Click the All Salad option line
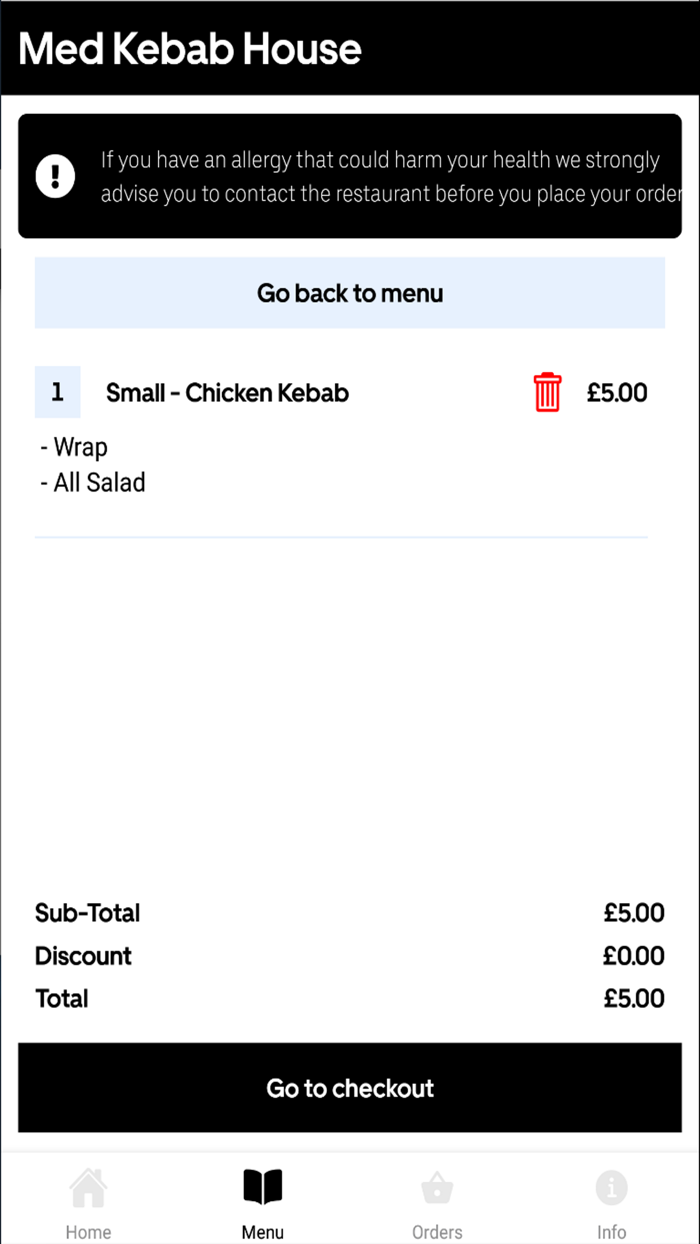The image size is (700, 1244). [x=92, y=483]
